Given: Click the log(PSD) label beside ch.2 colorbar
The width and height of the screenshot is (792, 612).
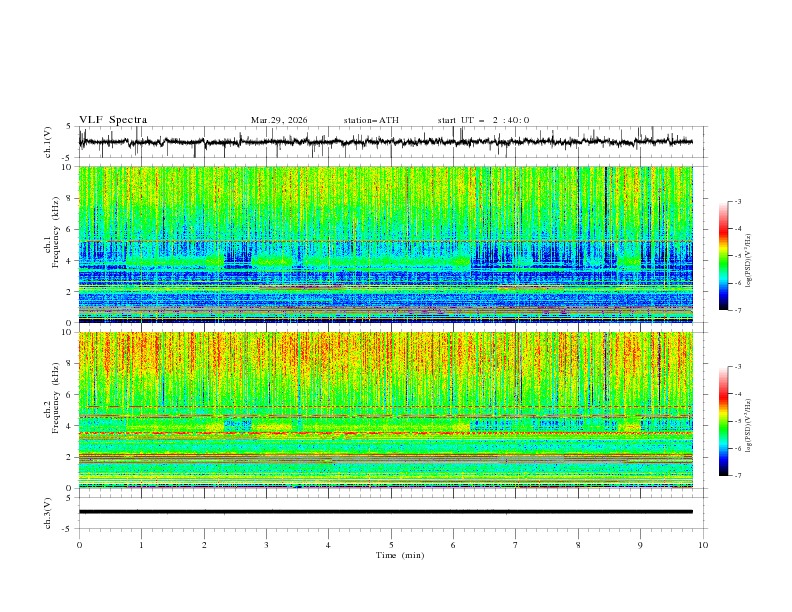Looking at the screenshot, I should point(749,425).
